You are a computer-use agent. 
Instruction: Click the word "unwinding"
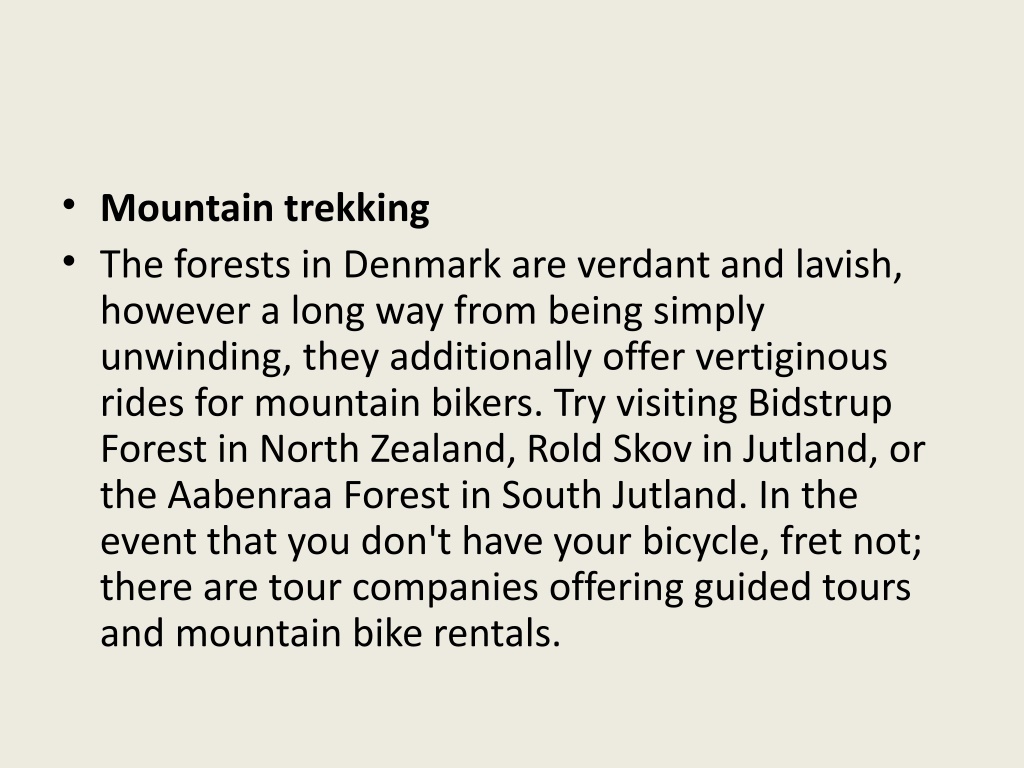click(191, 358)
